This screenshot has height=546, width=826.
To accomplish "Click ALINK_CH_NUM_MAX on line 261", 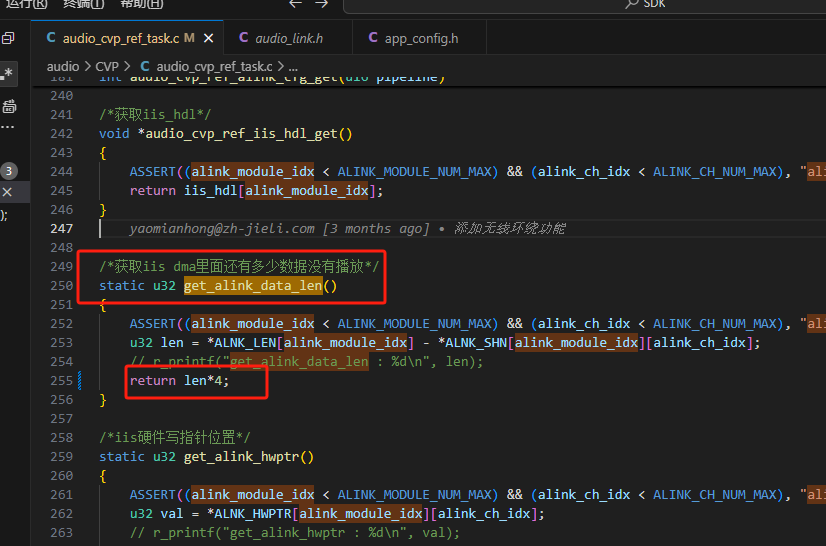I will click(x=715, y=494).
